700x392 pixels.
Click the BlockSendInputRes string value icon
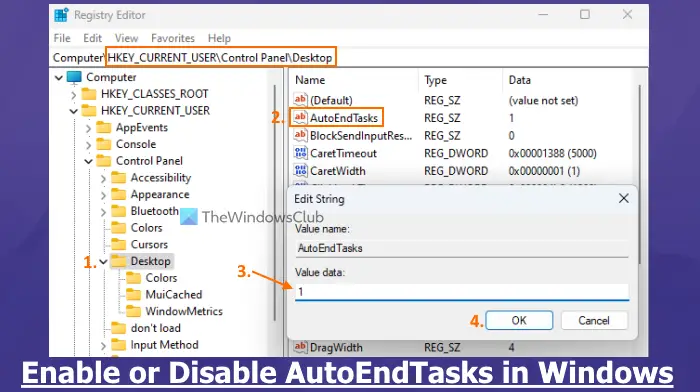coord(300,135)
